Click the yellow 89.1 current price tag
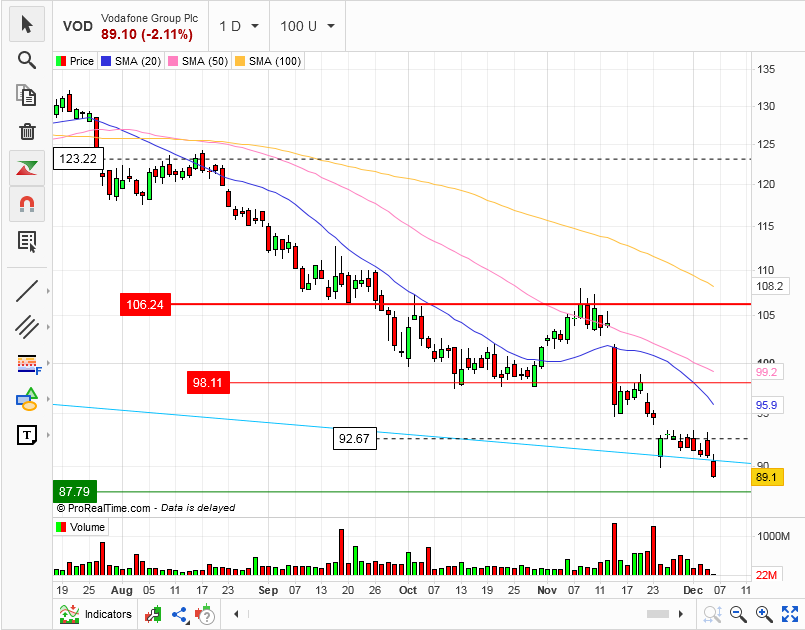 pos(767,478)
